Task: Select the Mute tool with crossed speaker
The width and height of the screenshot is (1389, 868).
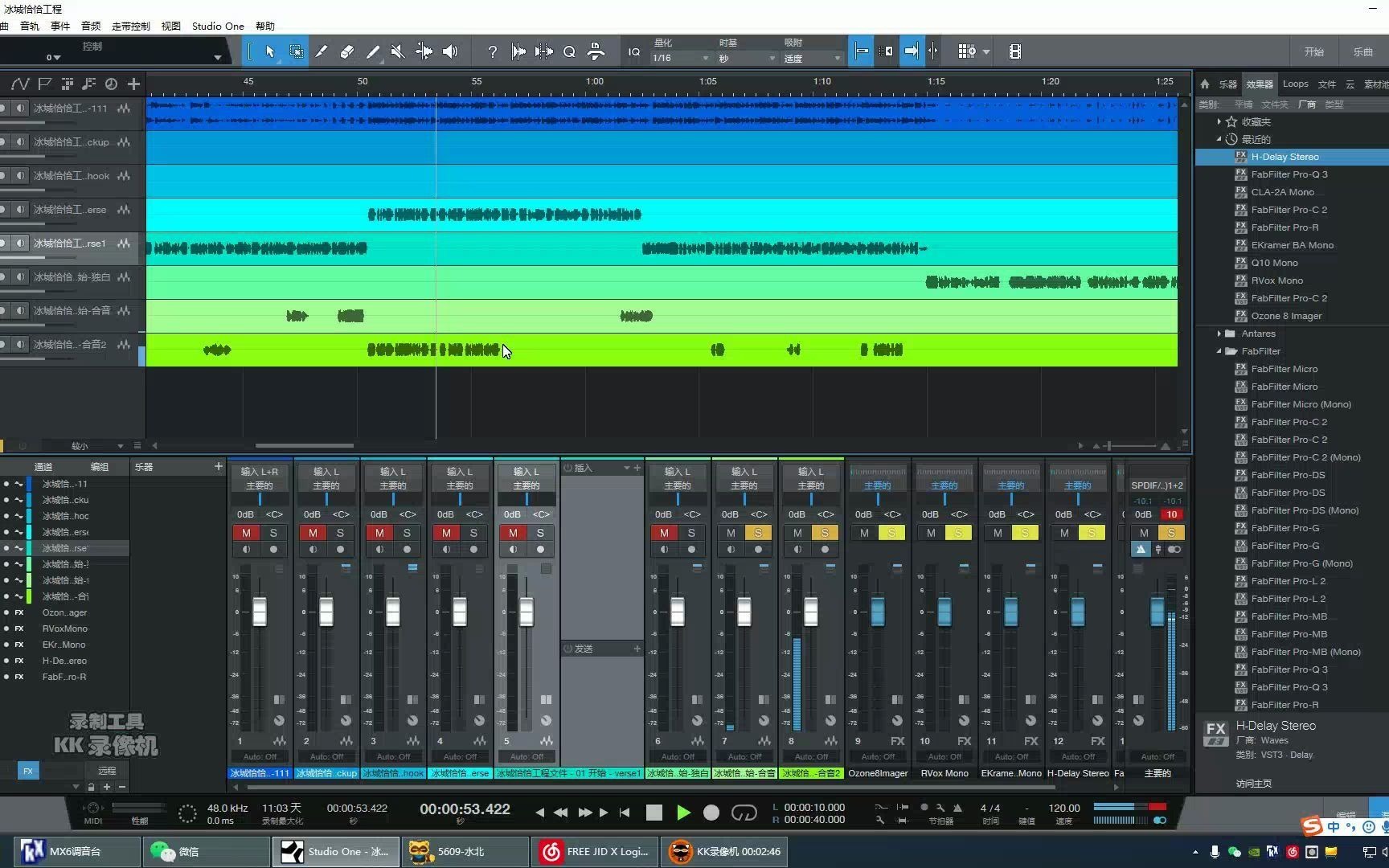Action: pyautogui.click(x=398, y=51)
